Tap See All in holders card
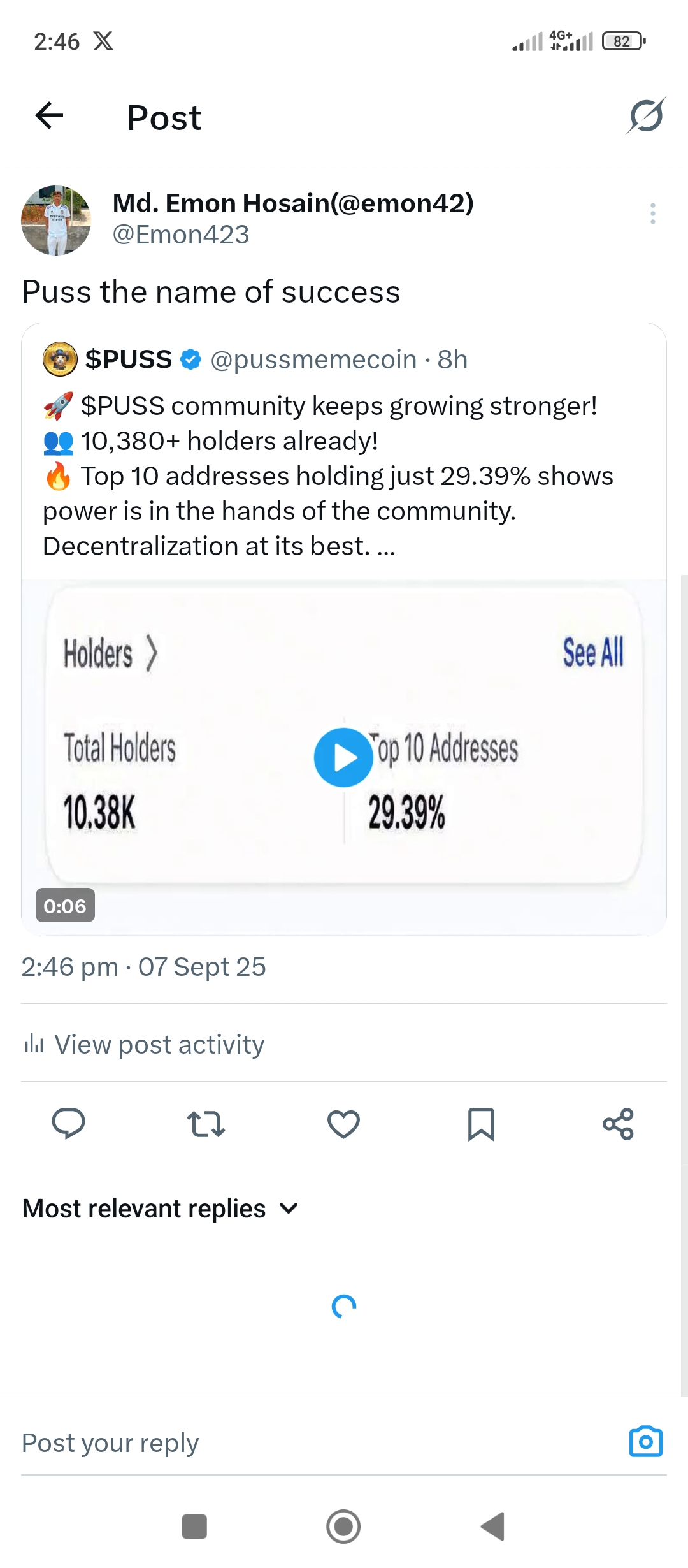688x1568 pixels. [593, 652]
